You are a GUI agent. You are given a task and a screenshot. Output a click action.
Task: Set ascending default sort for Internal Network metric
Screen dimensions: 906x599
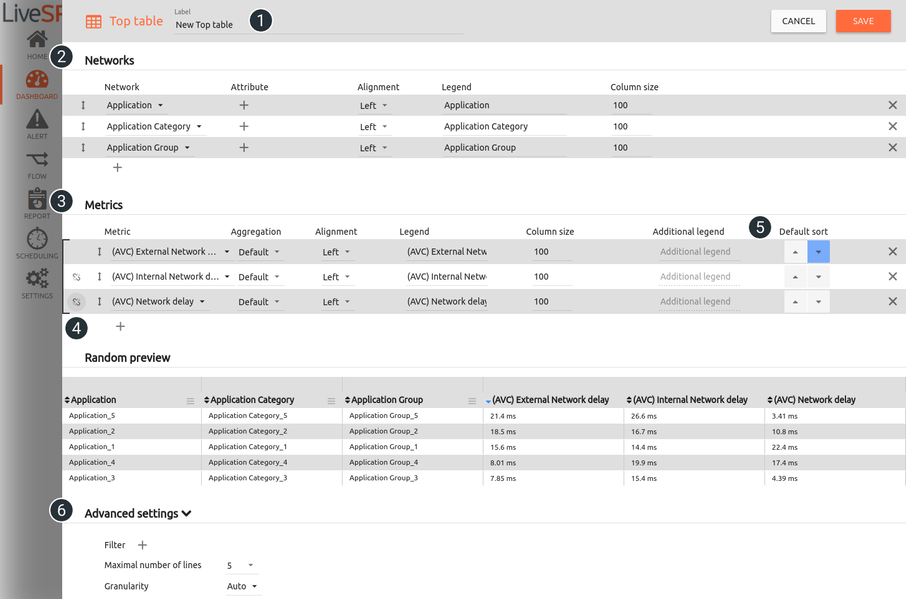(795, 277)
